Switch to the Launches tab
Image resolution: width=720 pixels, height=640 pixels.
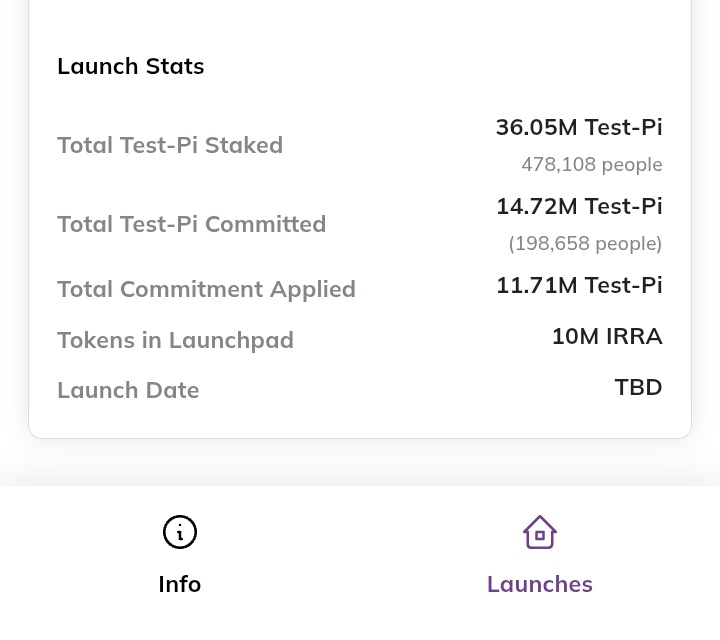tap(540, 555)
